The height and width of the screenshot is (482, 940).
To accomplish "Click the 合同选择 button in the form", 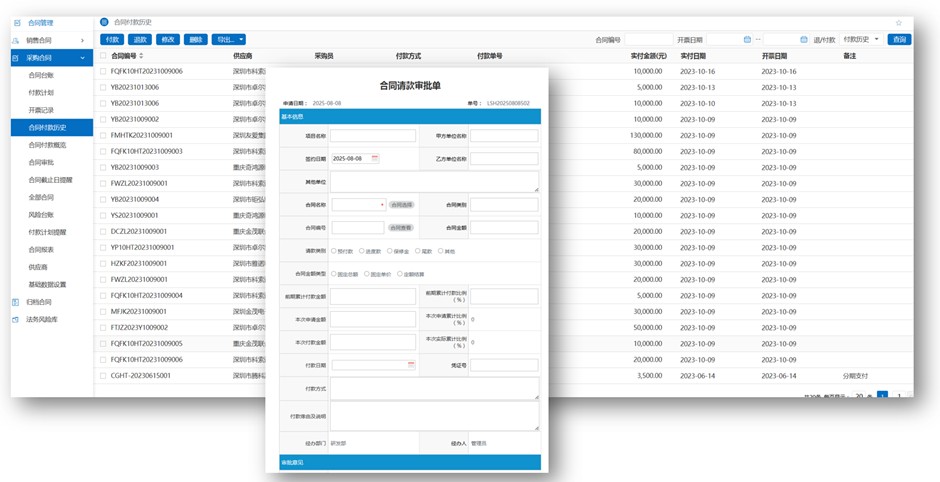I will tap(402, 205).
